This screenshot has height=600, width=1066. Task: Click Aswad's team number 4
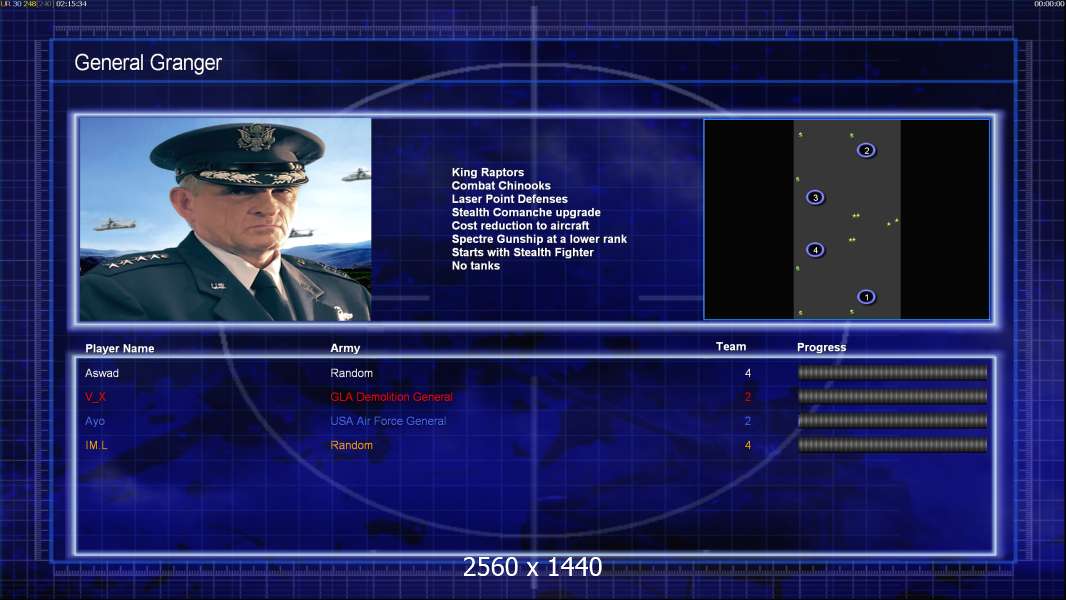pos(748,373)
